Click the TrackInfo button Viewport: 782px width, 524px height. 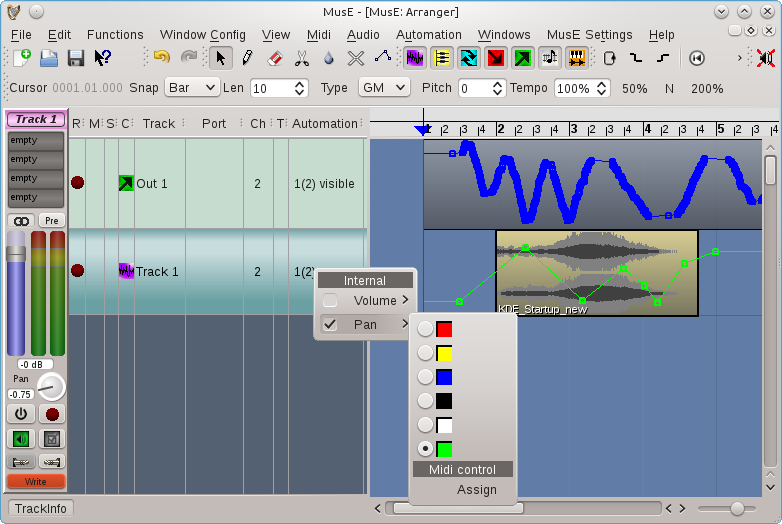(x=40, y=509)
